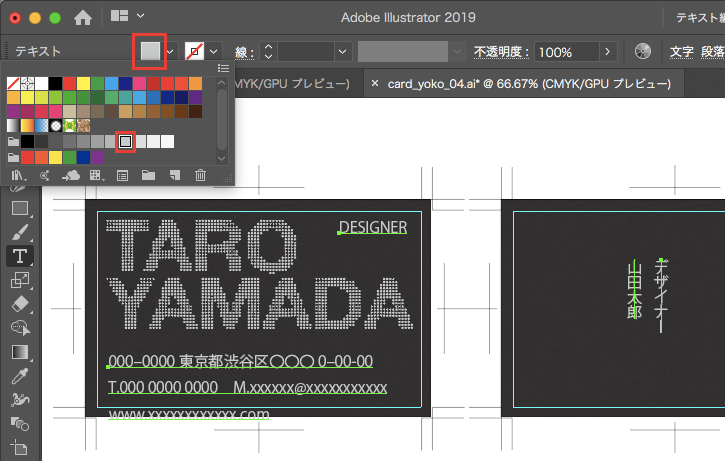Open the recolor artwork wheel icon
Image resolution: width=725 pixels, height=461 pixels.
point(643,51)
